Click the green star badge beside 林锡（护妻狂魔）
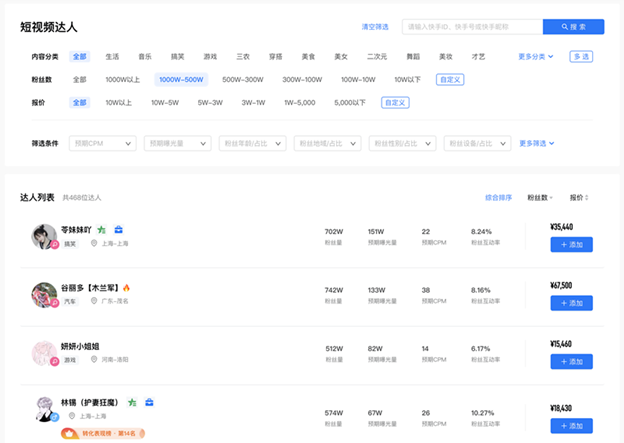 [132, 402]
